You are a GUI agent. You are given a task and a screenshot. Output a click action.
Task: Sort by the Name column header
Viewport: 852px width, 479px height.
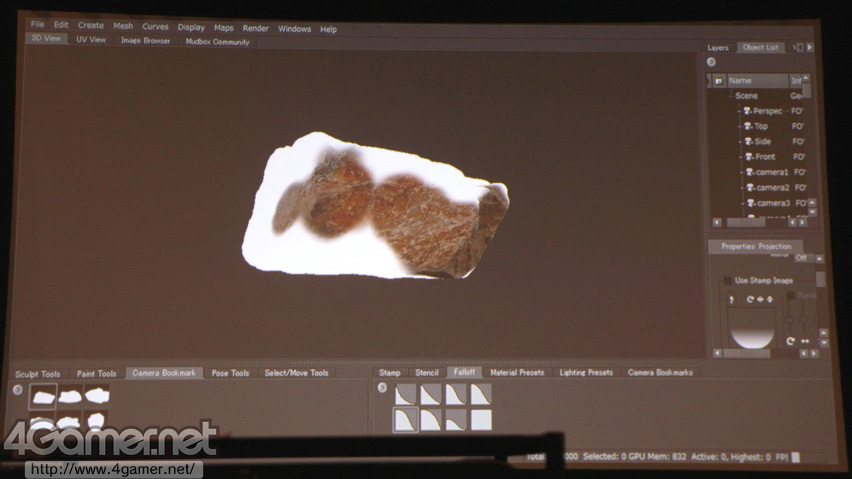click(x=757, y=80)
